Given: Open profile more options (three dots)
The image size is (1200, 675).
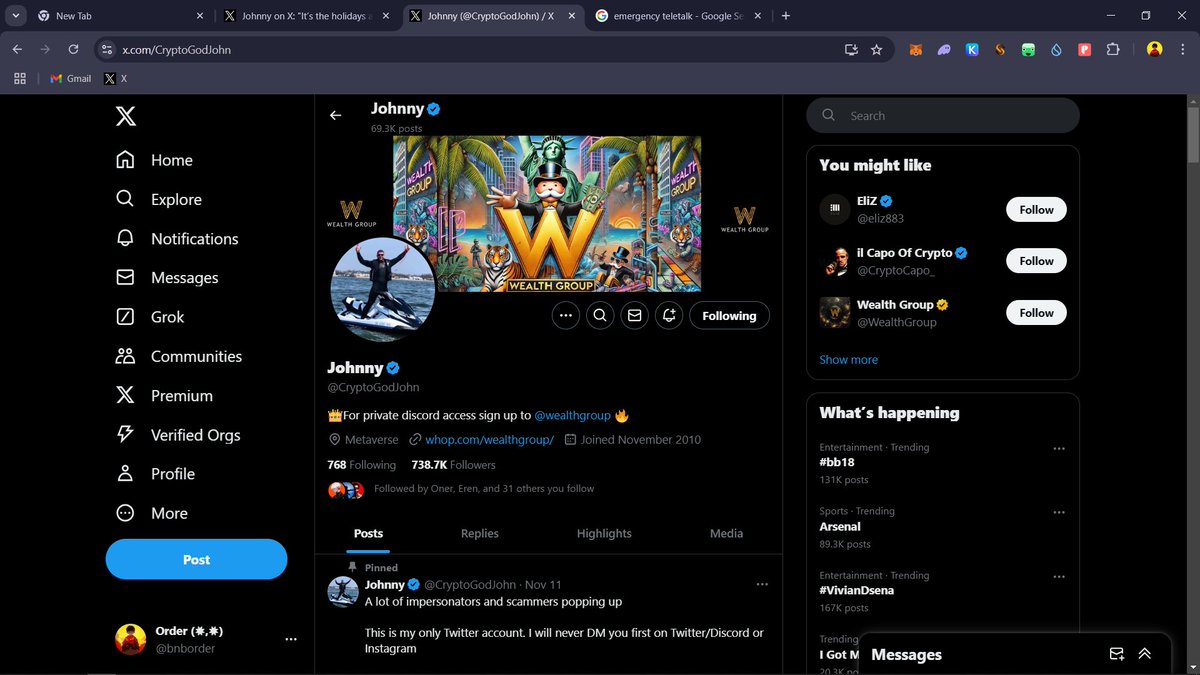Looking at the screenshot, I should tap(565, 315).
